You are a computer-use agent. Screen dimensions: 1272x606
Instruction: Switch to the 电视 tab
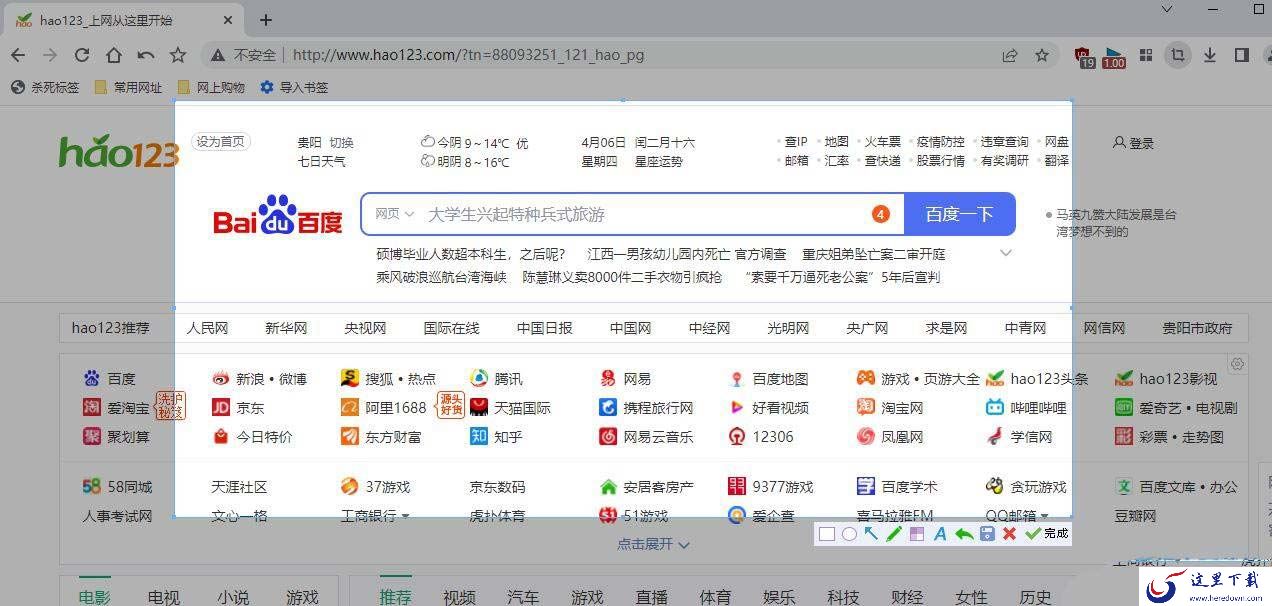click(x=164, y=596)
